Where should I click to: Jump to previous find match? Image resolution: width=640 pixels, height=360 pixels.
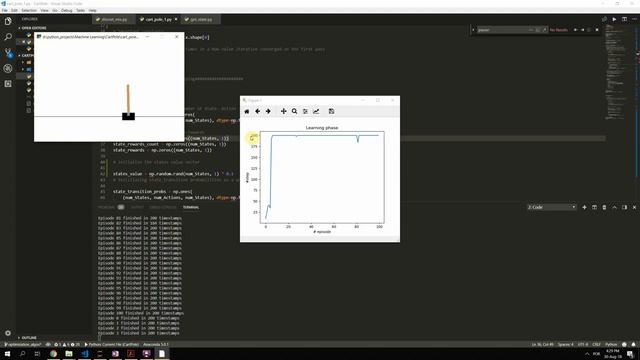point(576,30)
